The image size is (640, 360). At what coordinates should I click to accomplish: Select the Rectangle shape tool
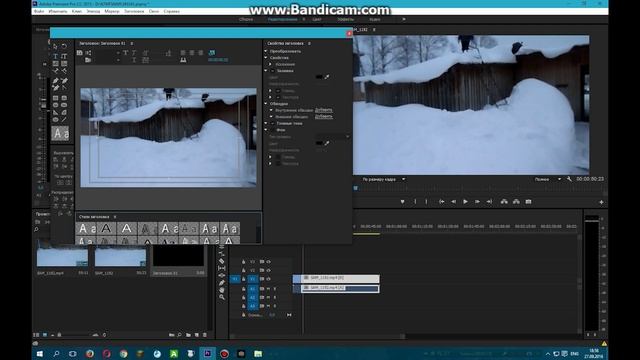pos(55,98)
